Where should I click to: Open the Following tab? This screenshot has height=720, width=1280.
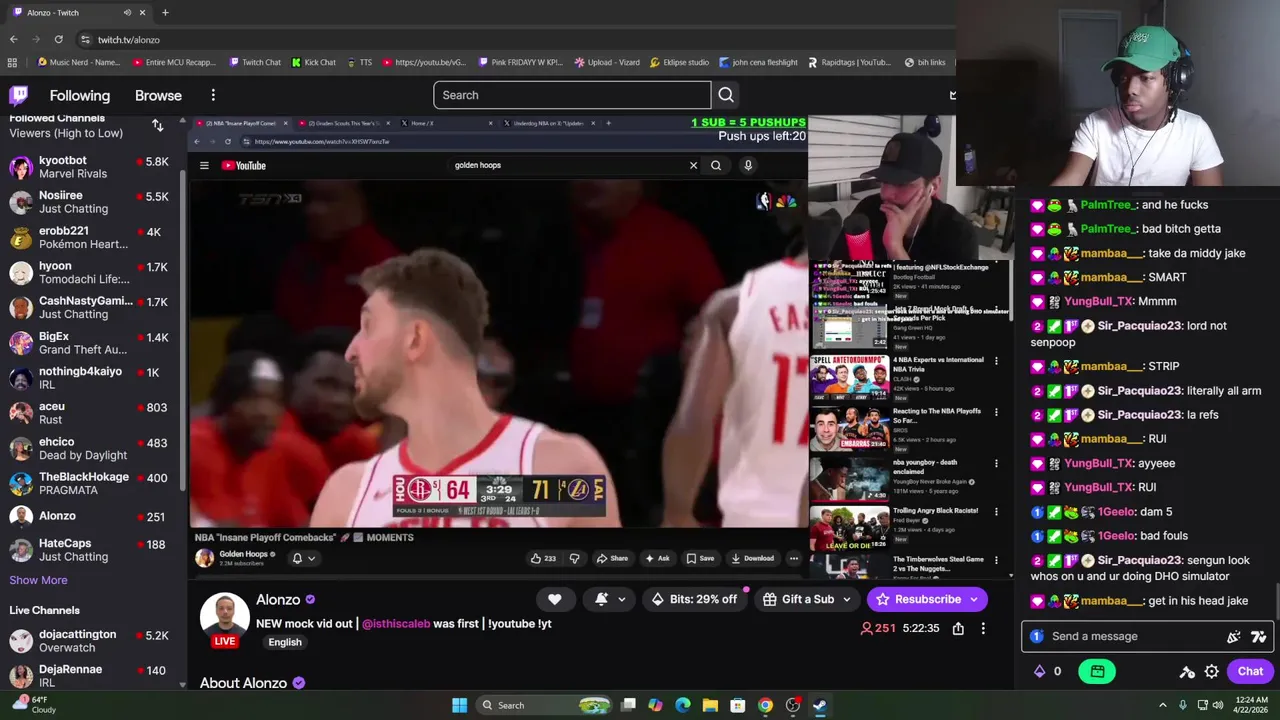pos(80,95)
